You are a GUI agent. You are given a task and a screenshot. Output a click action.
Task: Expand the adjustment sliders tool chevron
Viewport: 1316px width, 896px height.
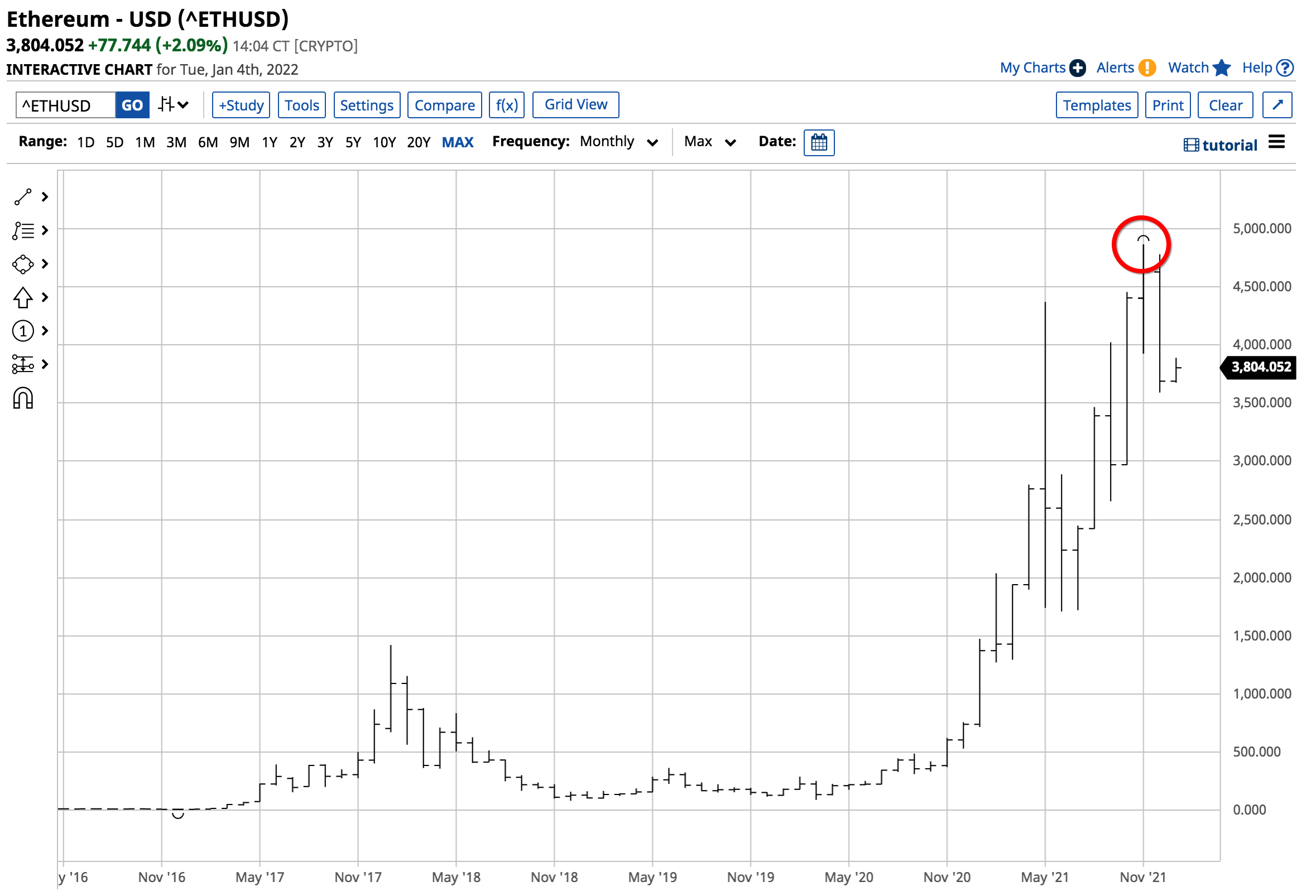pos(45,364)
